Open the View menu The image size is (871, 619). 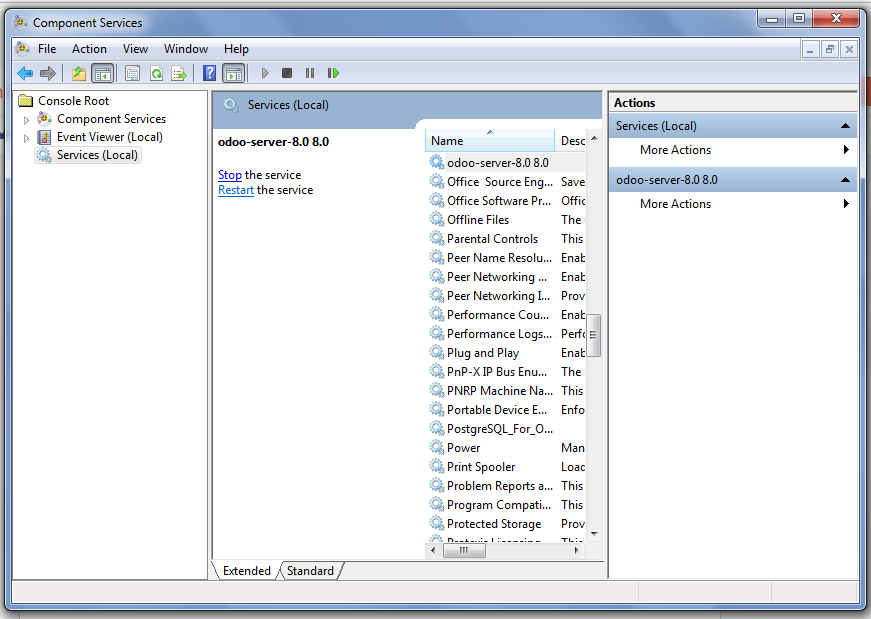[135, 49]
